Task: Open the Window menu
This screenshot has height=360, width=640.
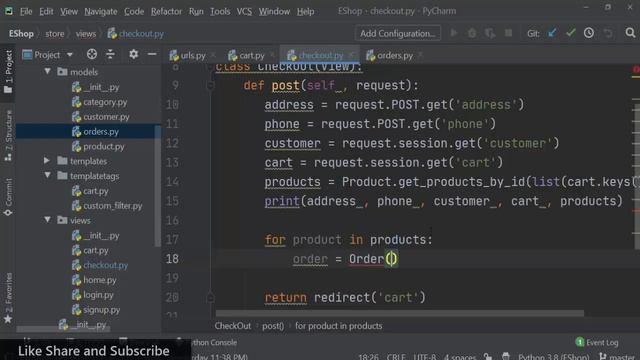Action: (274, 11)
